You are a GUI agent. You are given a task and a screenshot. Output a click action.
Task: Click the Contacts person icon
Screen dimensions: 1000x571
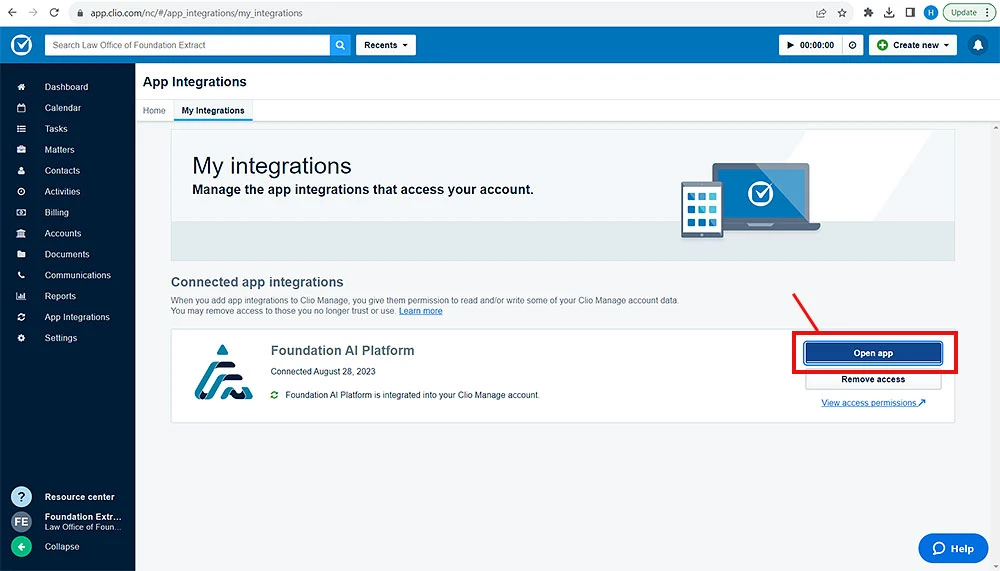[21, 170]
